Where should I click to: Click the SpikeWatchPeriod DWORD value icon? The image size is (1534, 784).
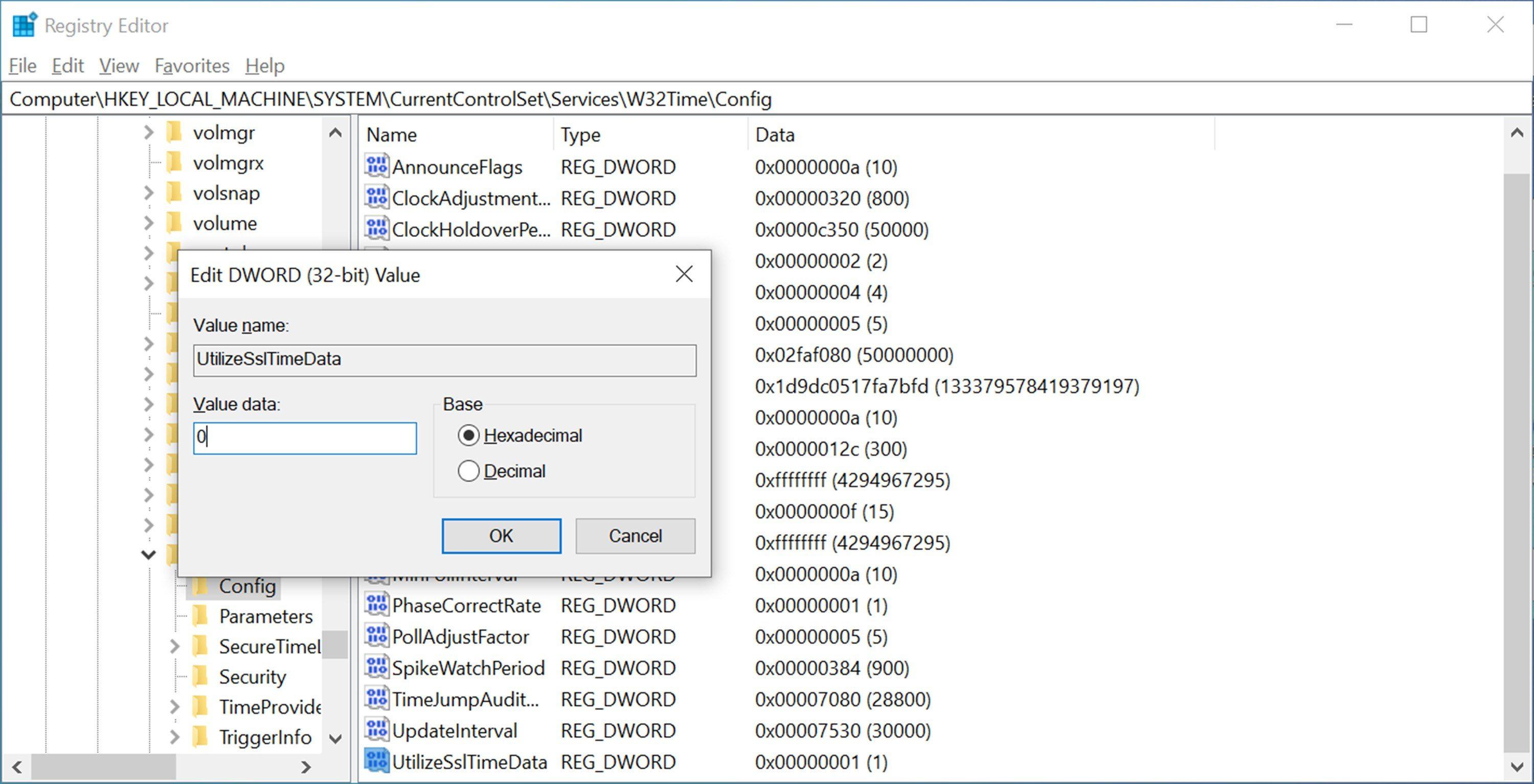pyautogui.click(x=376, y=667)
